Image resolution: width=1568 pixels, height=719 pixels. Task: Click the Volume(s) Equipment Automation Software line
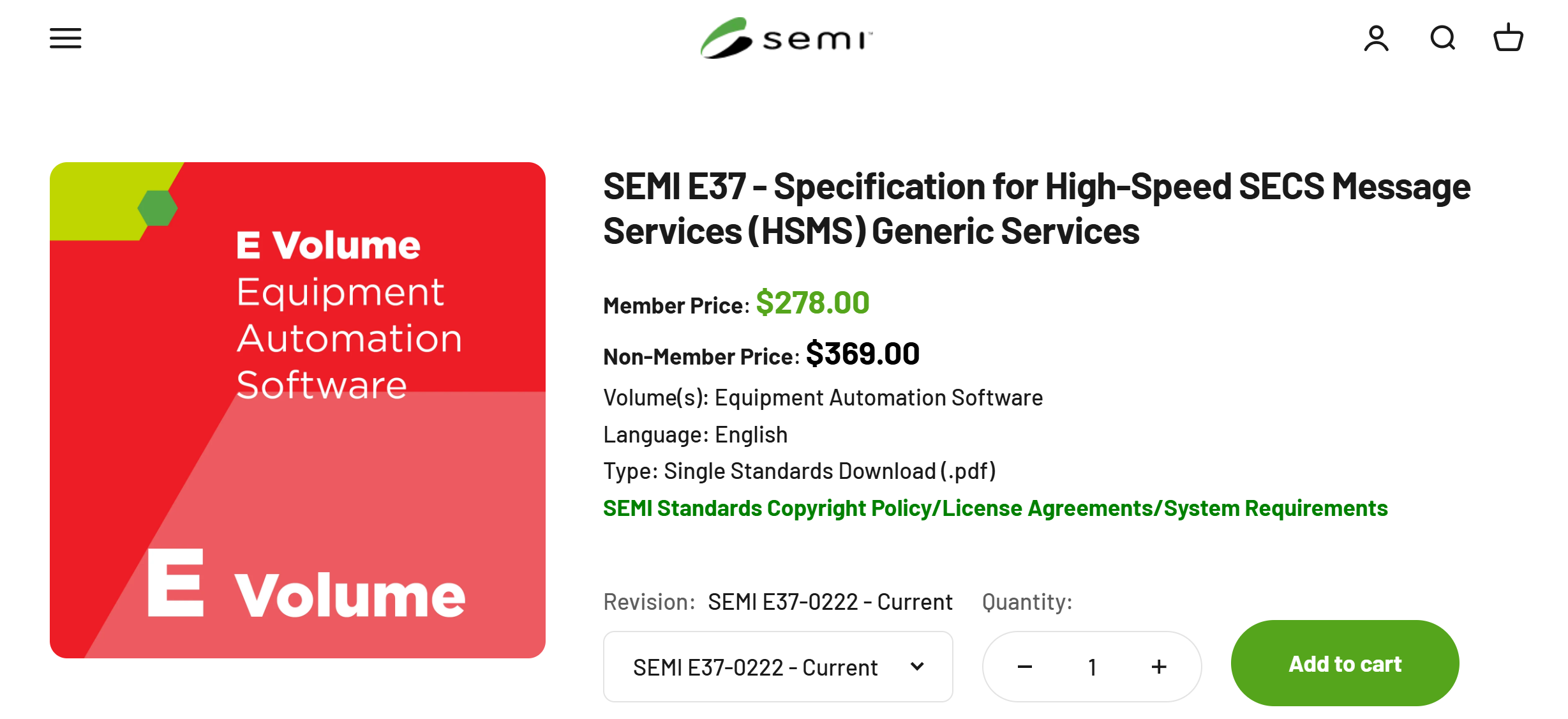tap(823, 398)
